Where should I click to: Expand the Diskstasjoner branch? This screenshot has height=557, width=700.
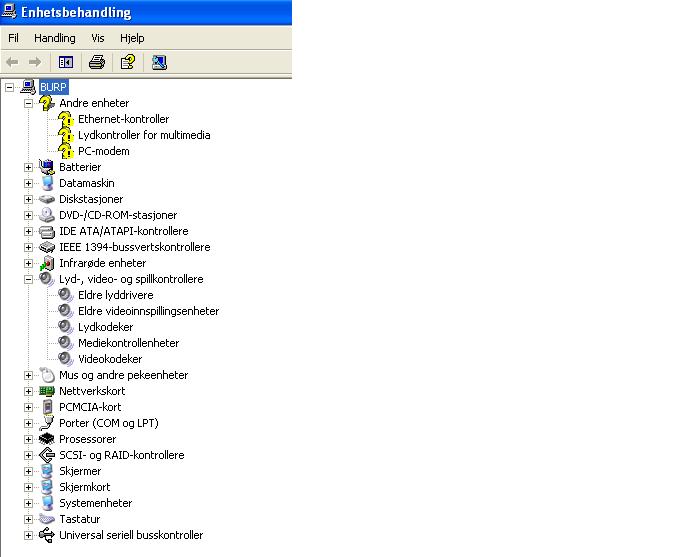point(29,200)
